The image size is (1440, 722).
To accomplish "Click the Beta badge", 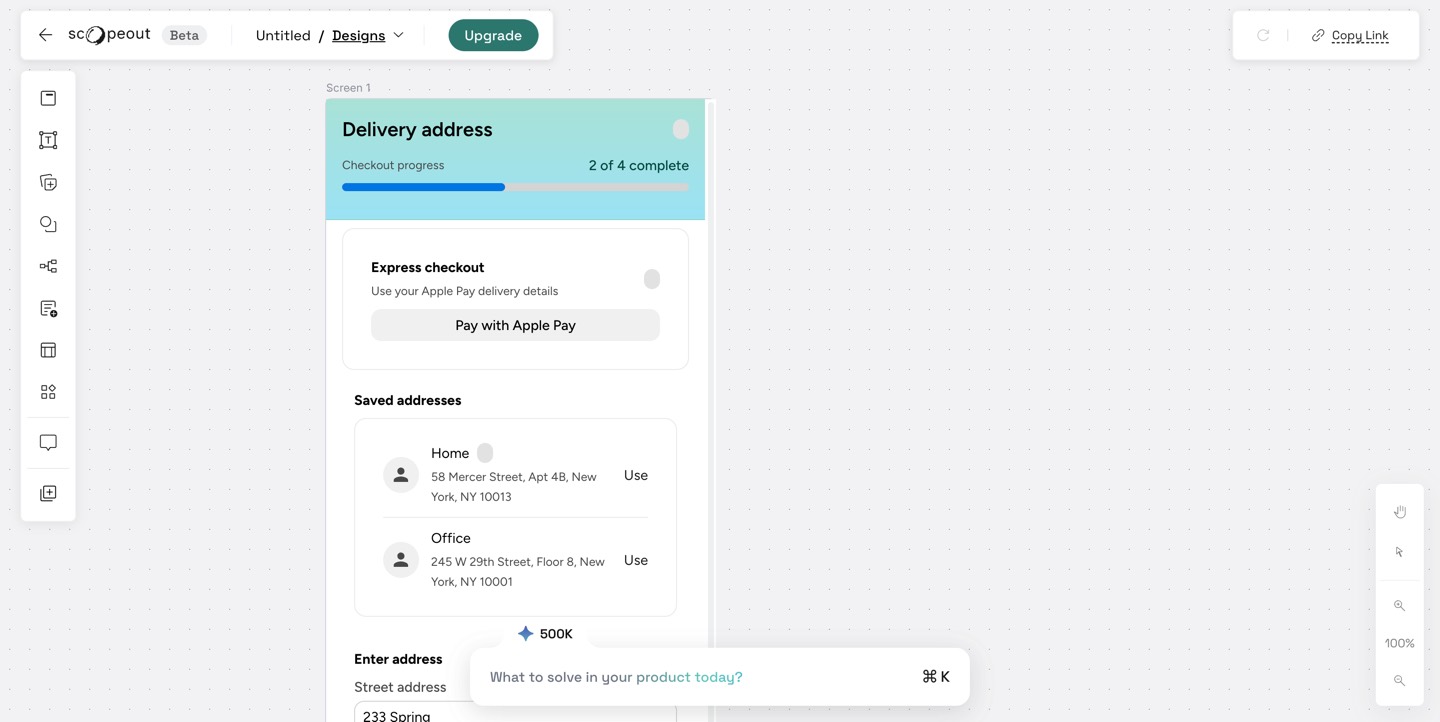I will 184,35.
